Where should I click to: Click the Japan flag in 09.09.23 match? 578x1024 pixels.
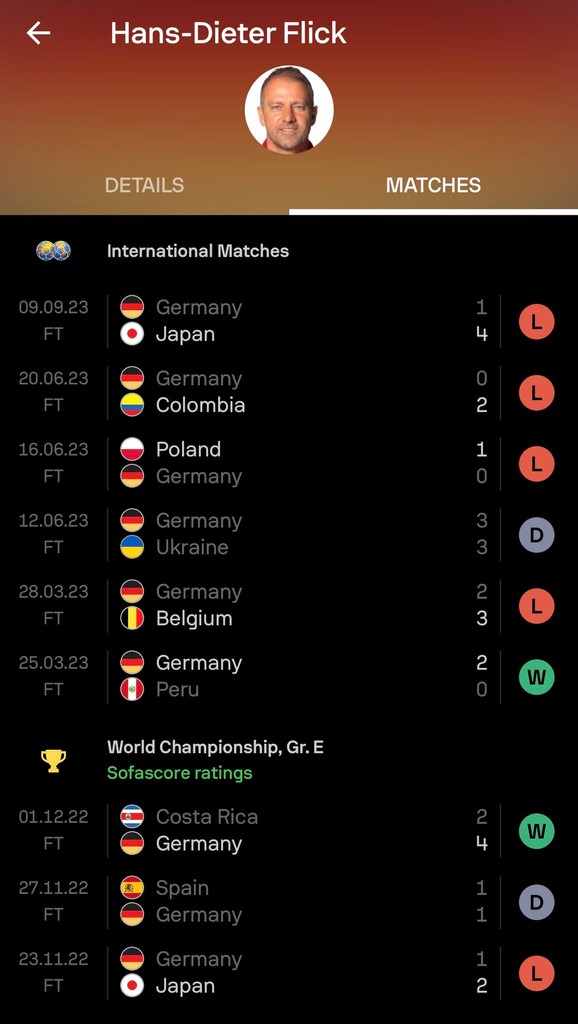click(x=132, y=334)
